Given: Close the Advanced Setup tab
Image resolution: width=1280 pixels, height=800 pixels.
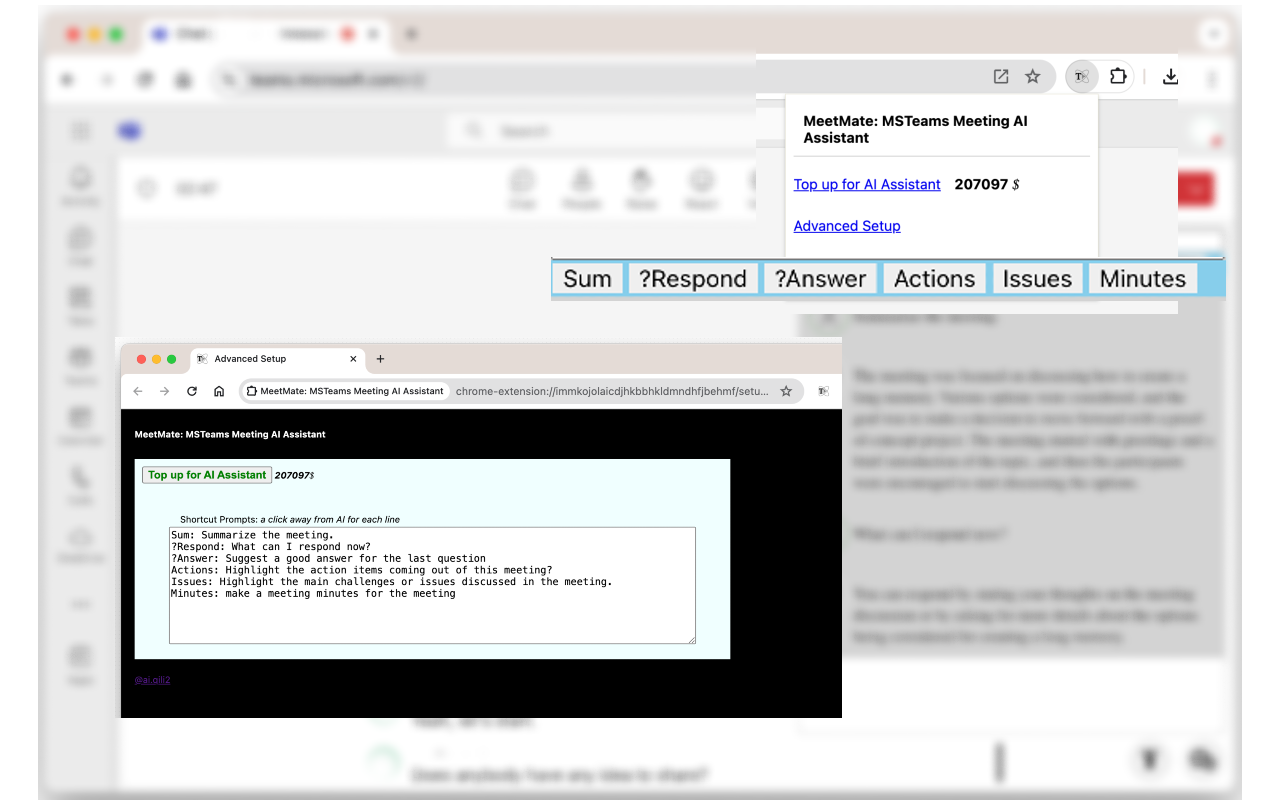Looking at the screenshot, I should pos(353,359).
